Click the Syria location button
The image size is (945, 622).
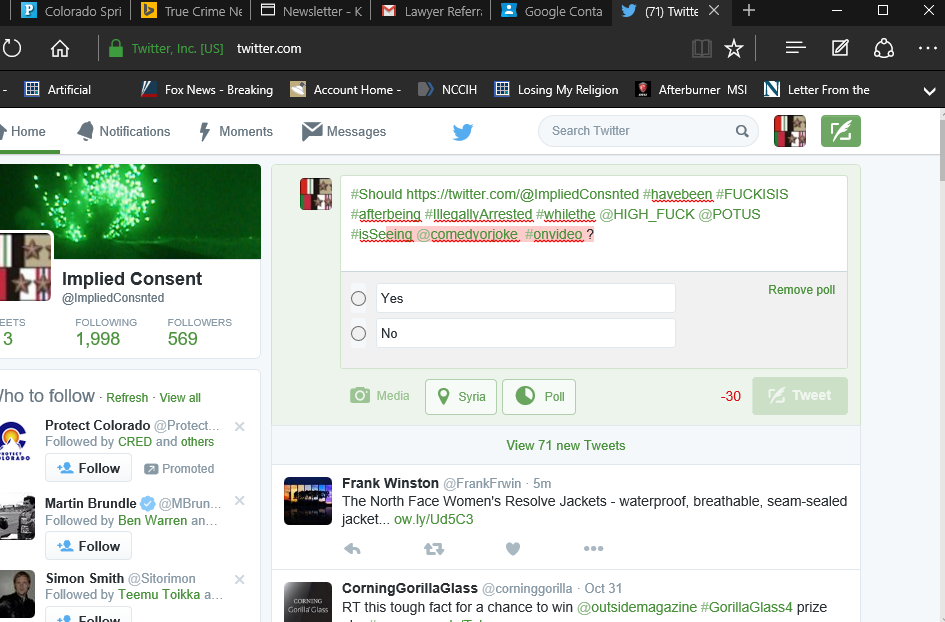[460, 397]
